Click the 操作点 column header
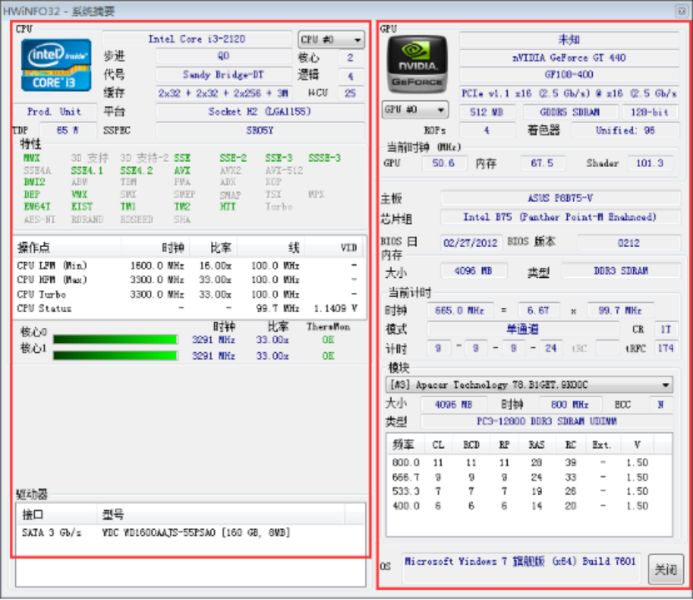The width and height of the screenshot is (693, 600). pos(68,247)
